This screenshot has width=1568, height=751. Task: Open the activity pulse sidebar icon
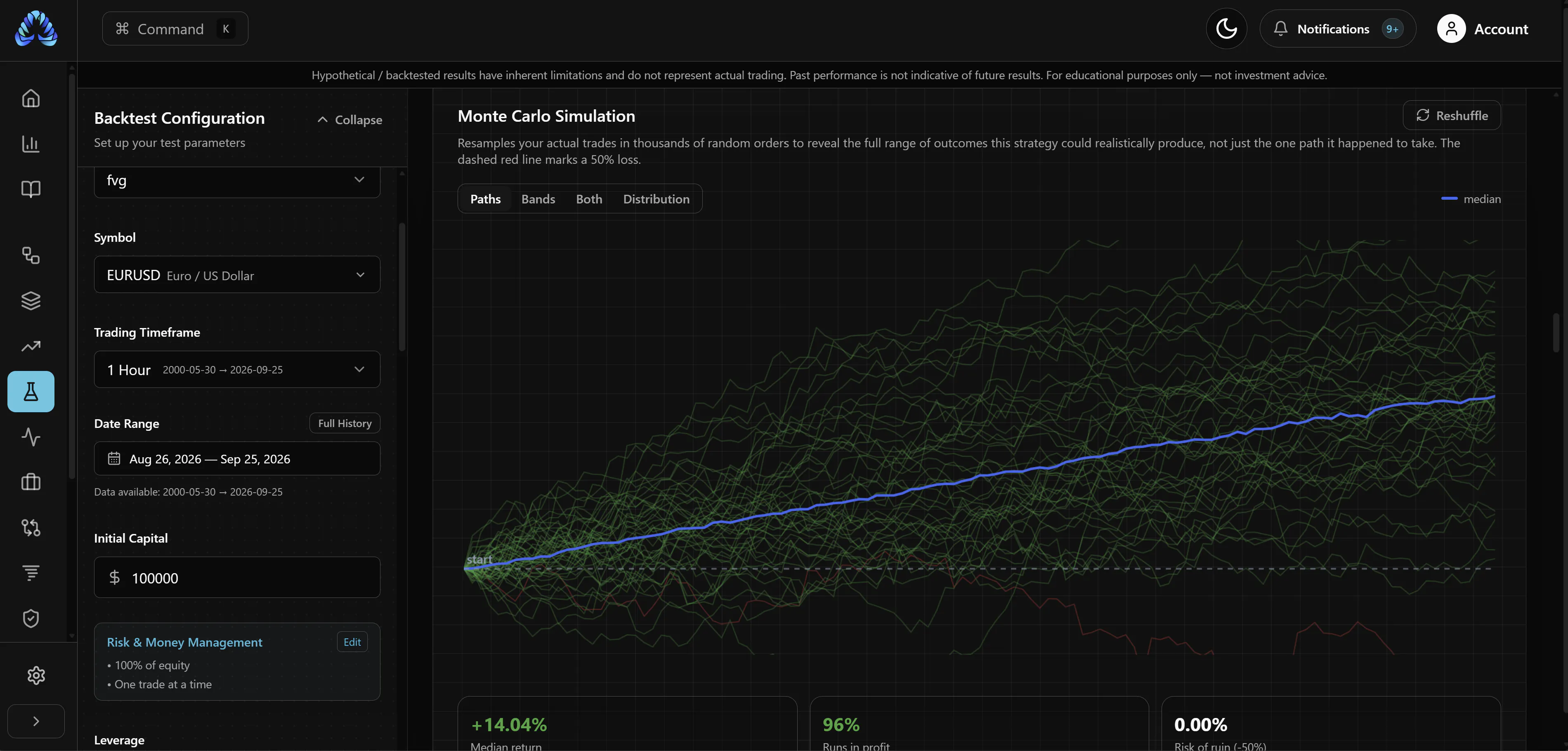[x=31, y=437]
